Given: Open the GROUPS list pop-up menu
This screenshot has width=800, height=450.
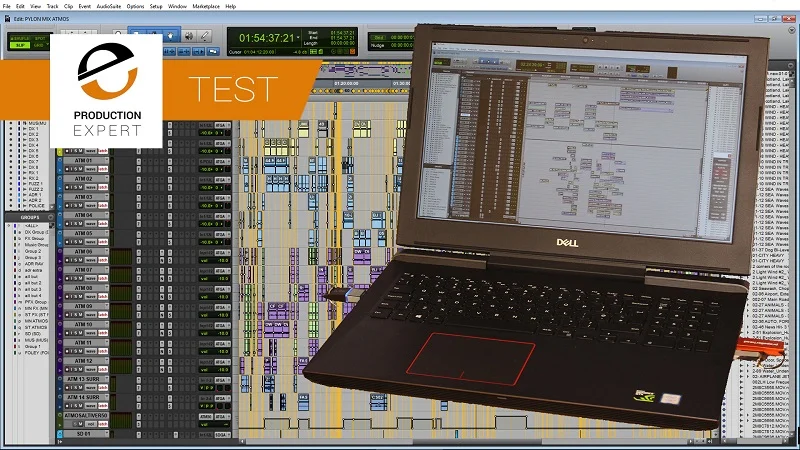Looking at the screenshot, I should [50, 217].
